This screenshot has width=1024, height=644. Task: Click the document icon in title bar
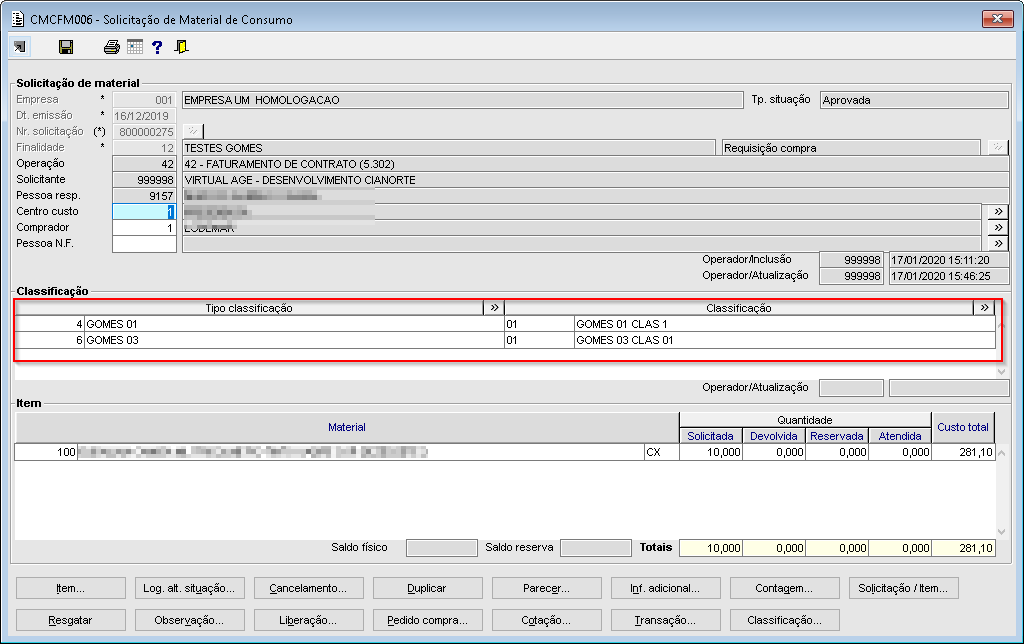(x=18, y=19)
